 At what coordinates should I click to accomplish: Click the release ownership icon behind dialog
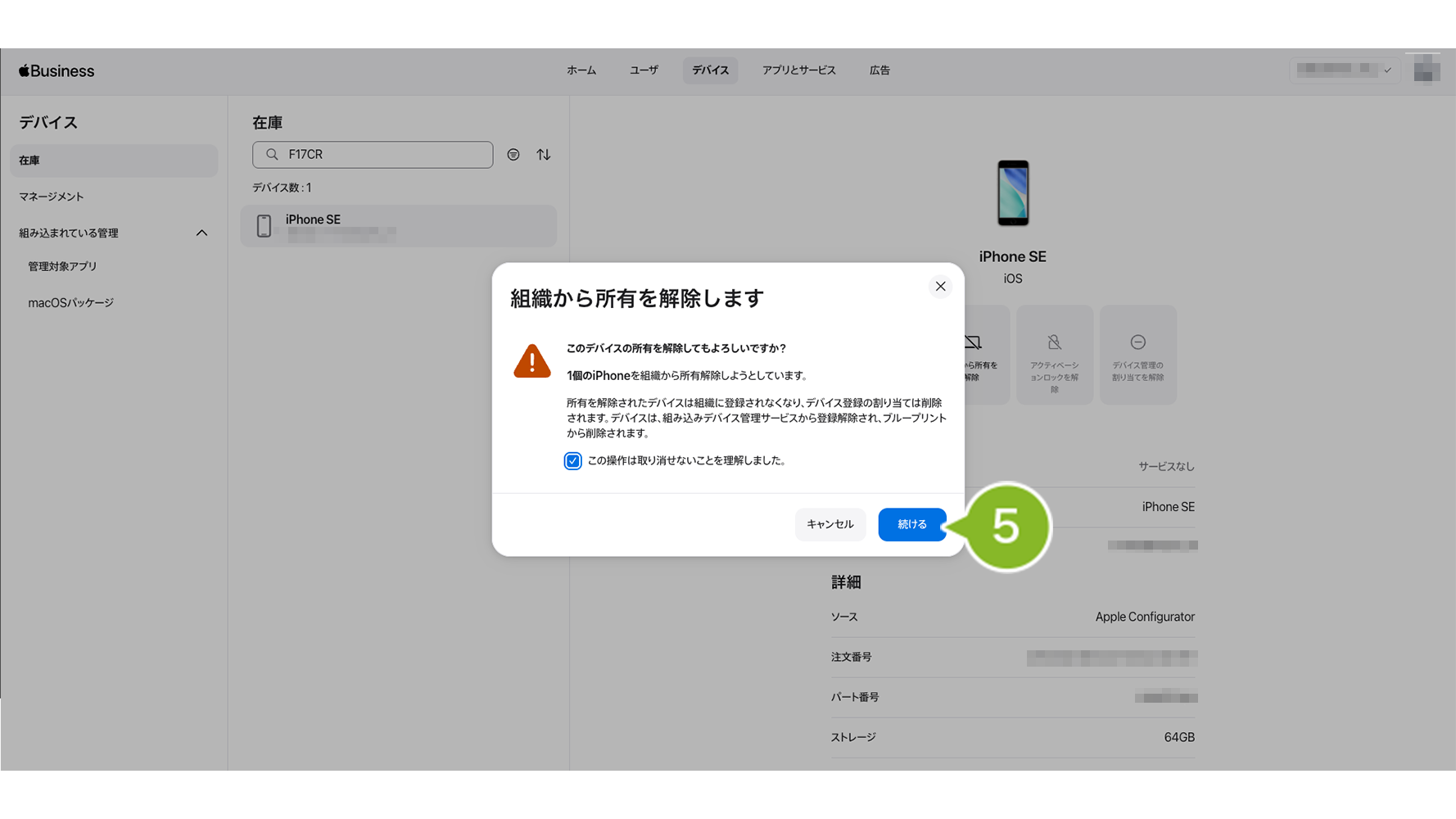(x=974, y=342)
